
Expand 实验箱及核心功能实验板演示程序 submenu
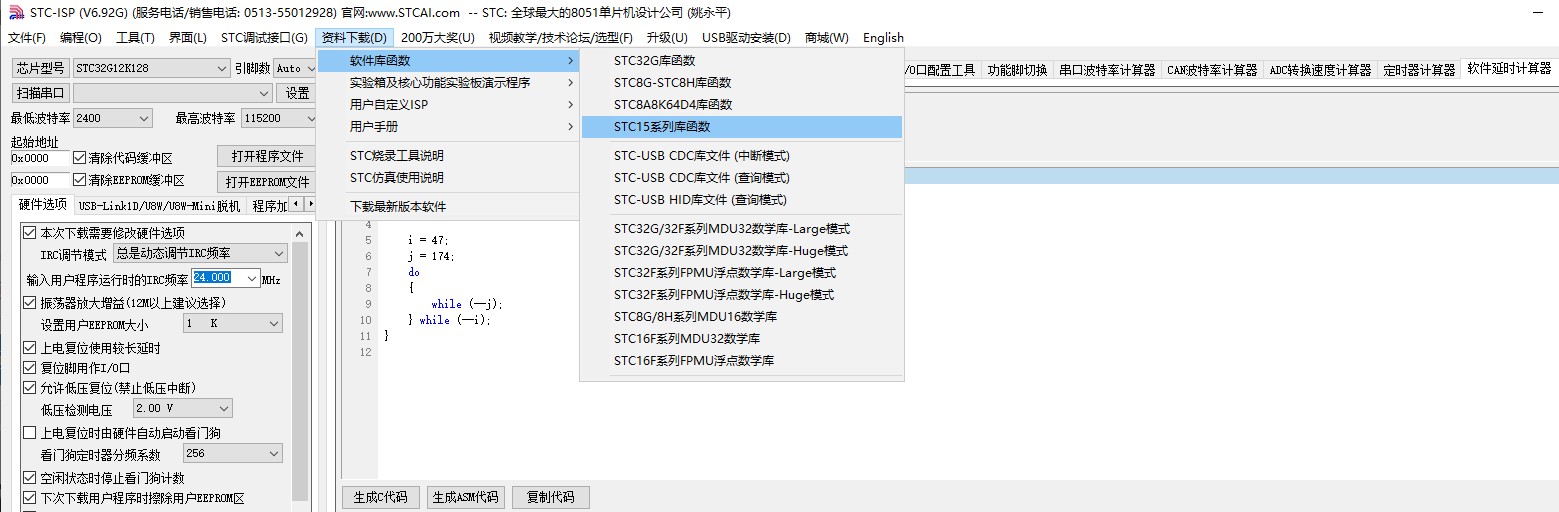click(x=448, y=83)
